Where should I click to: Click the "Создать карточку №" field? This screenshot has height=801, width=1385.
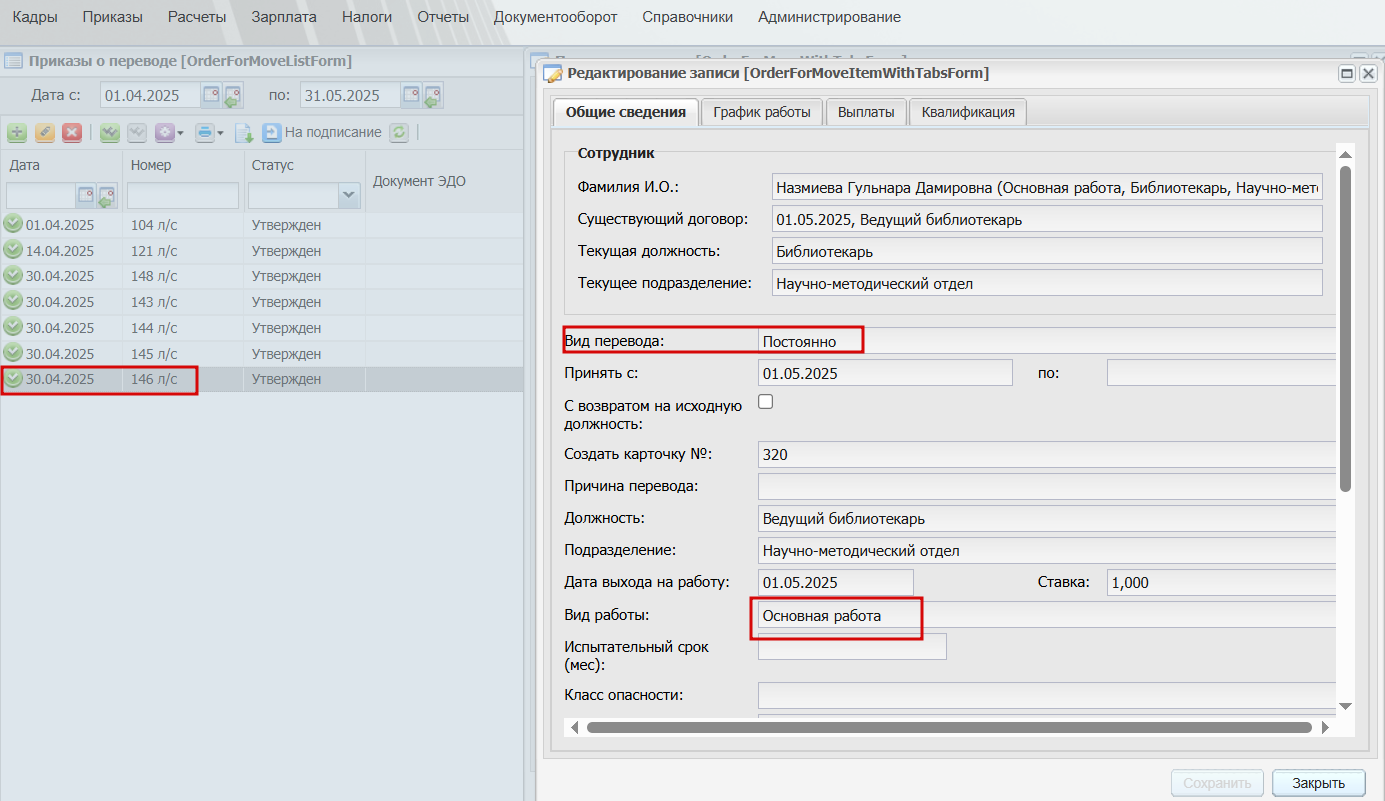pos(1046,454)
